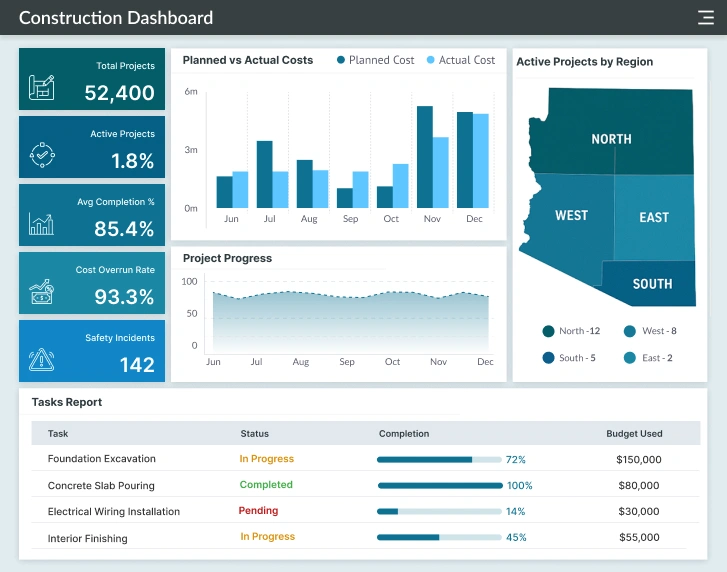Image resolution: width=727 pixels, height=572 pixels.
Task: Click the Avg Completion chart icon
Action: tap(42, 223)
